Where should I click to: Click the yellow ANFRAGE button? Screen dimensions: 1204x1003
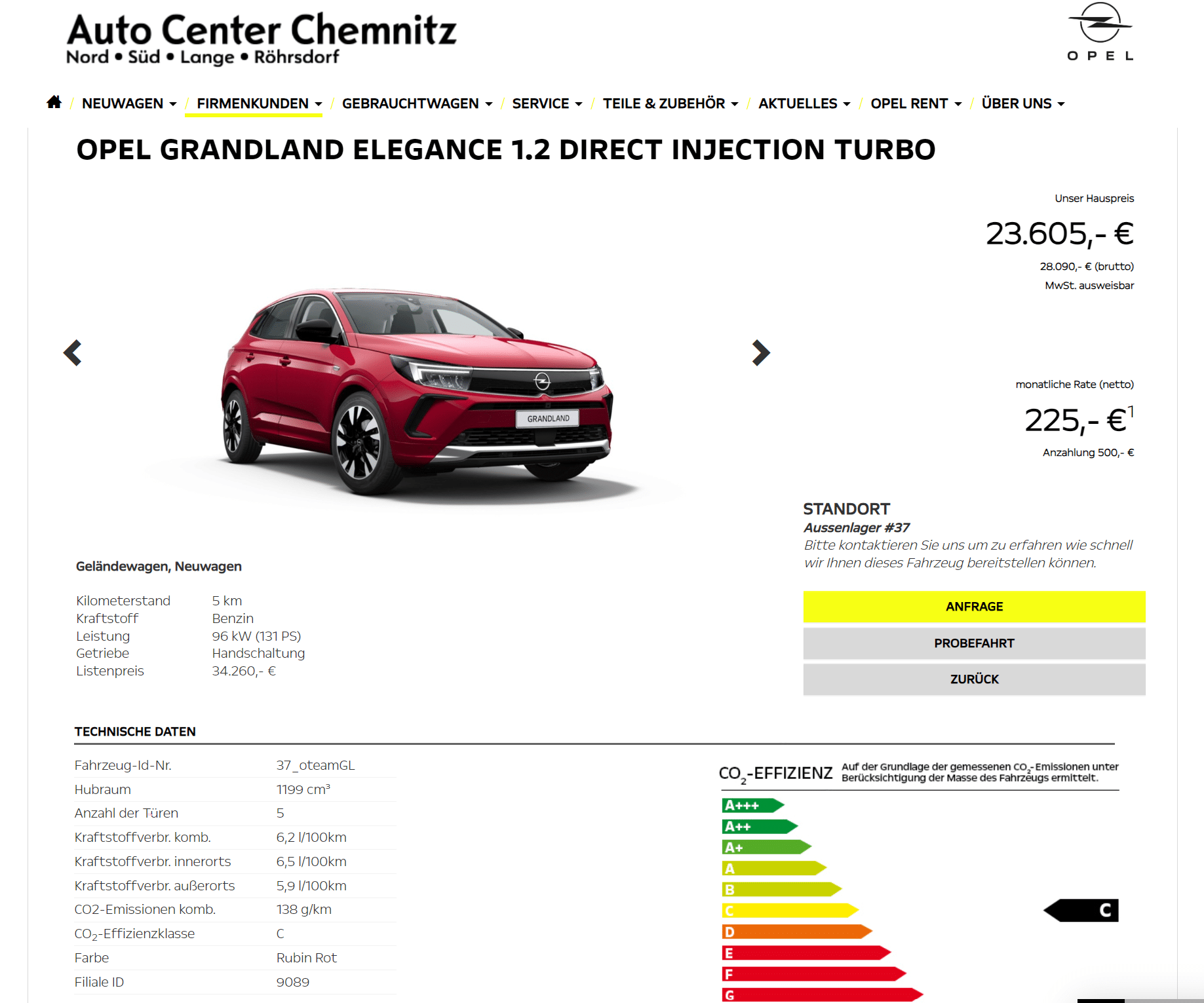pos(974,607)
